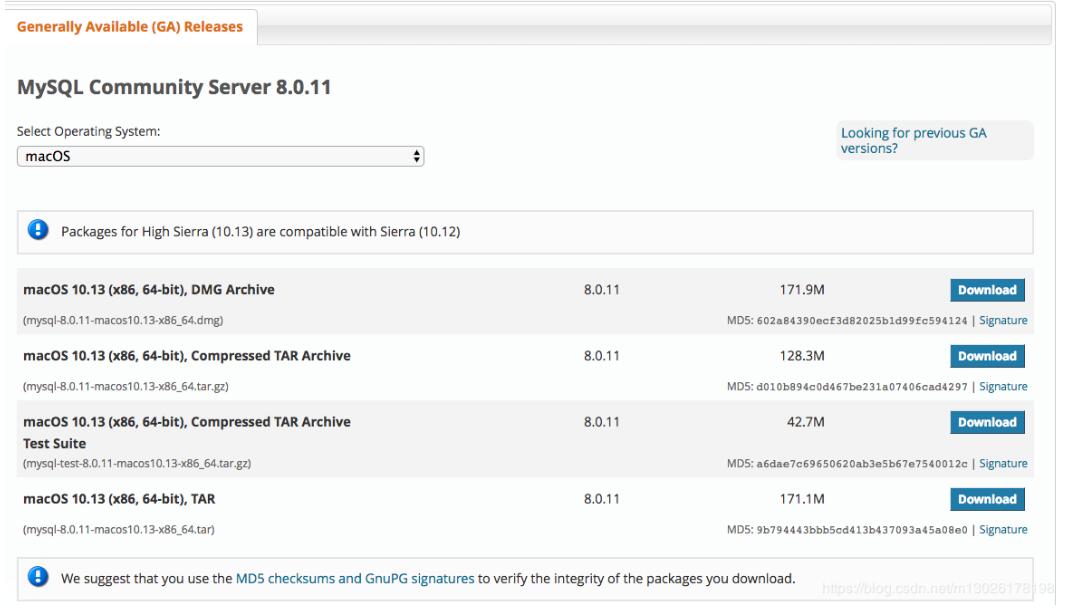Click the Packages for High Sierra compatibility notice
This screenshot has height=609, width=1066.
point(260,232)
